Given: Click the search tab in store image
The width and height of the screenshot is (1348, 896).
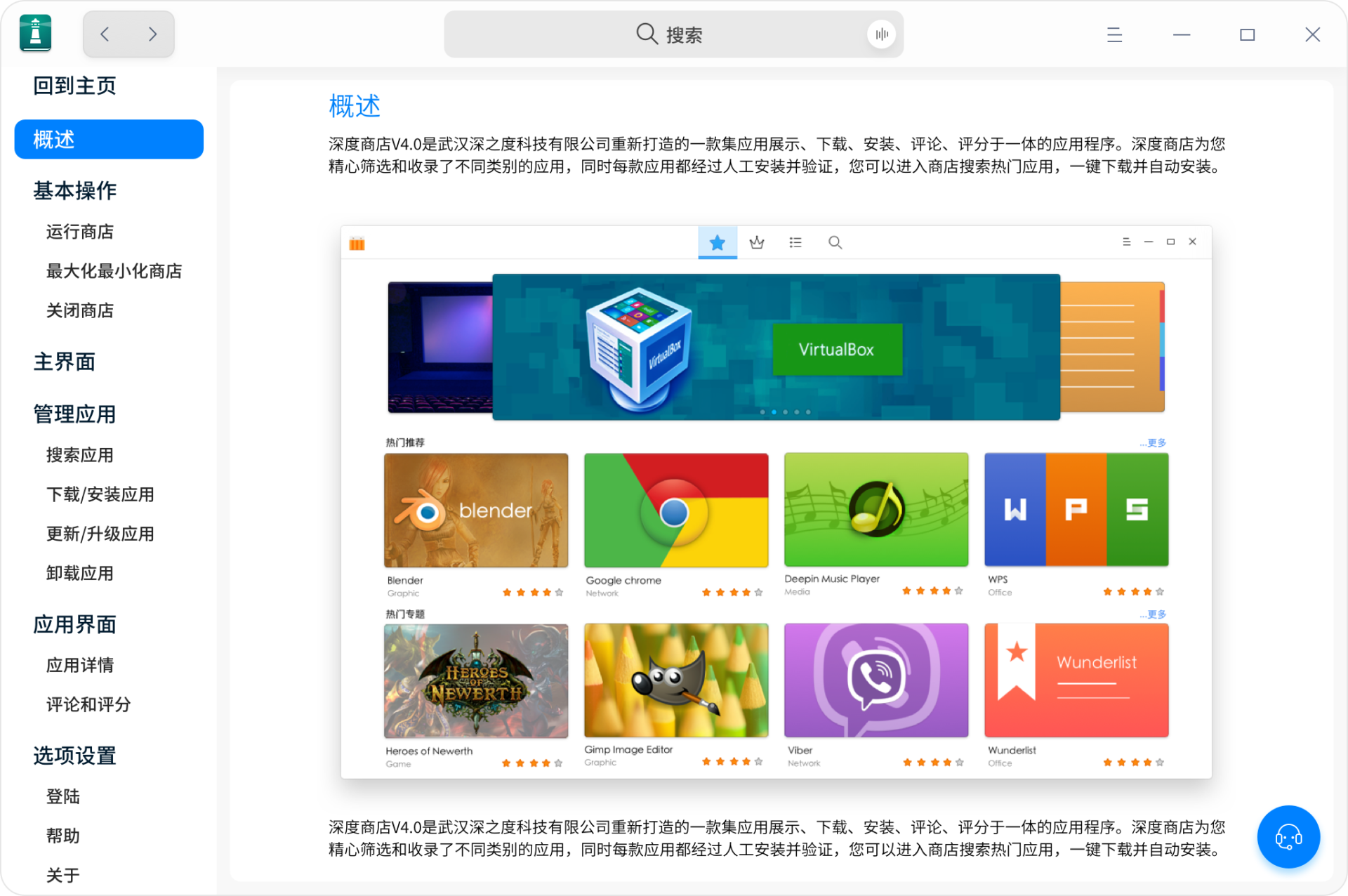Looking at the screenshot, I should 835,242.
